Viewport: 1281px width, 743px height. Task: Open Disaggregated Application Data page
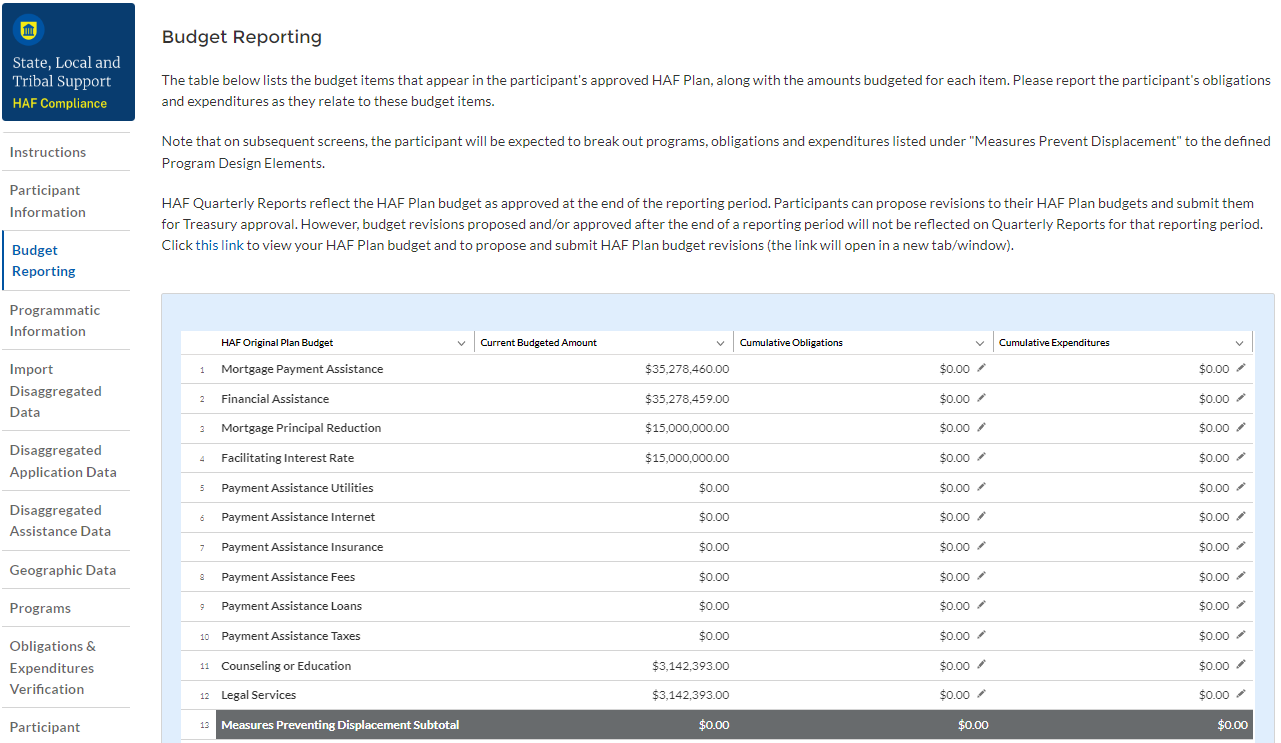point(63,461)
